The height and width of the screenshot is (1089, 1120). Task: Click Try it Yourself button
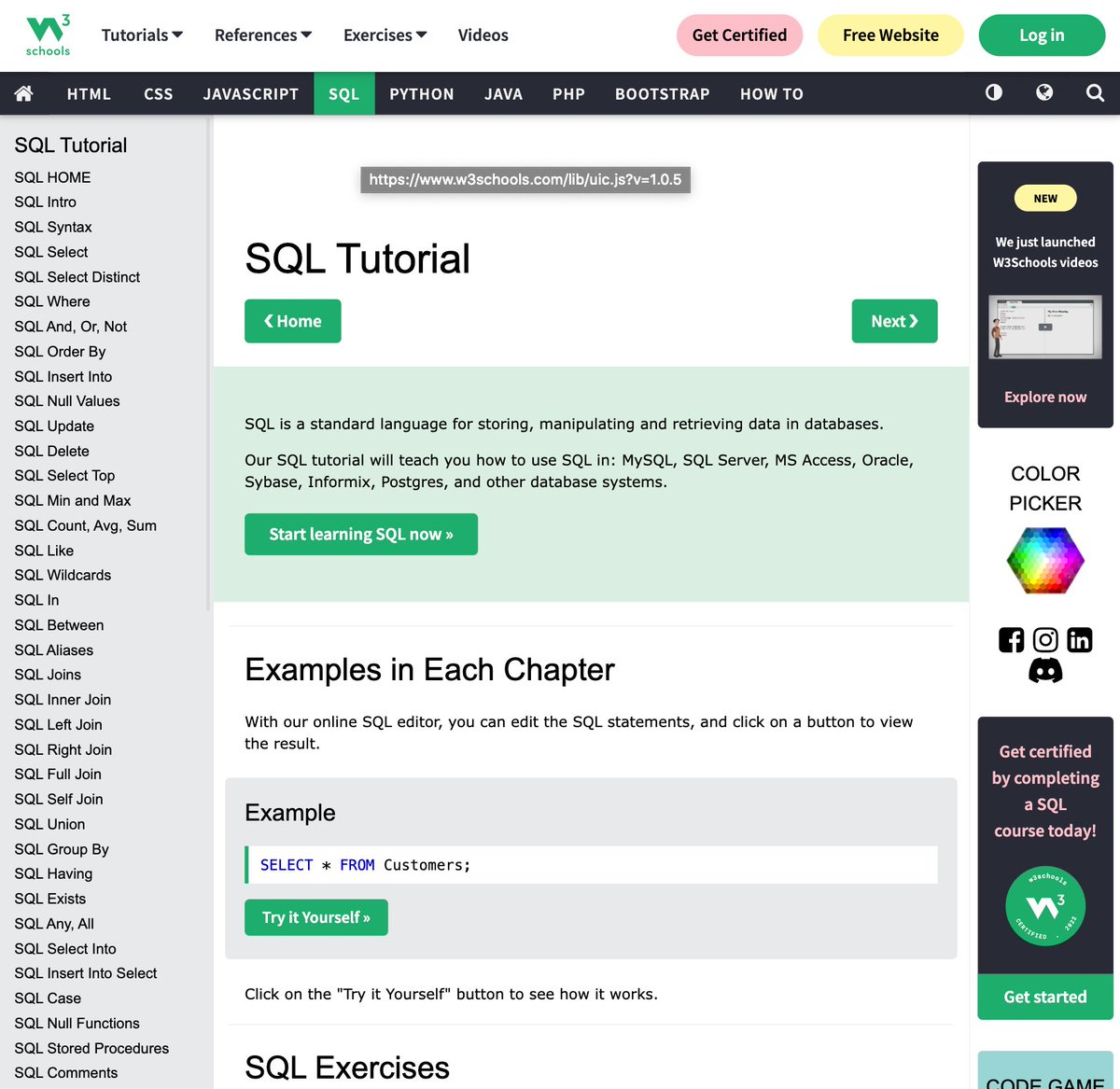tap(316, 917)
